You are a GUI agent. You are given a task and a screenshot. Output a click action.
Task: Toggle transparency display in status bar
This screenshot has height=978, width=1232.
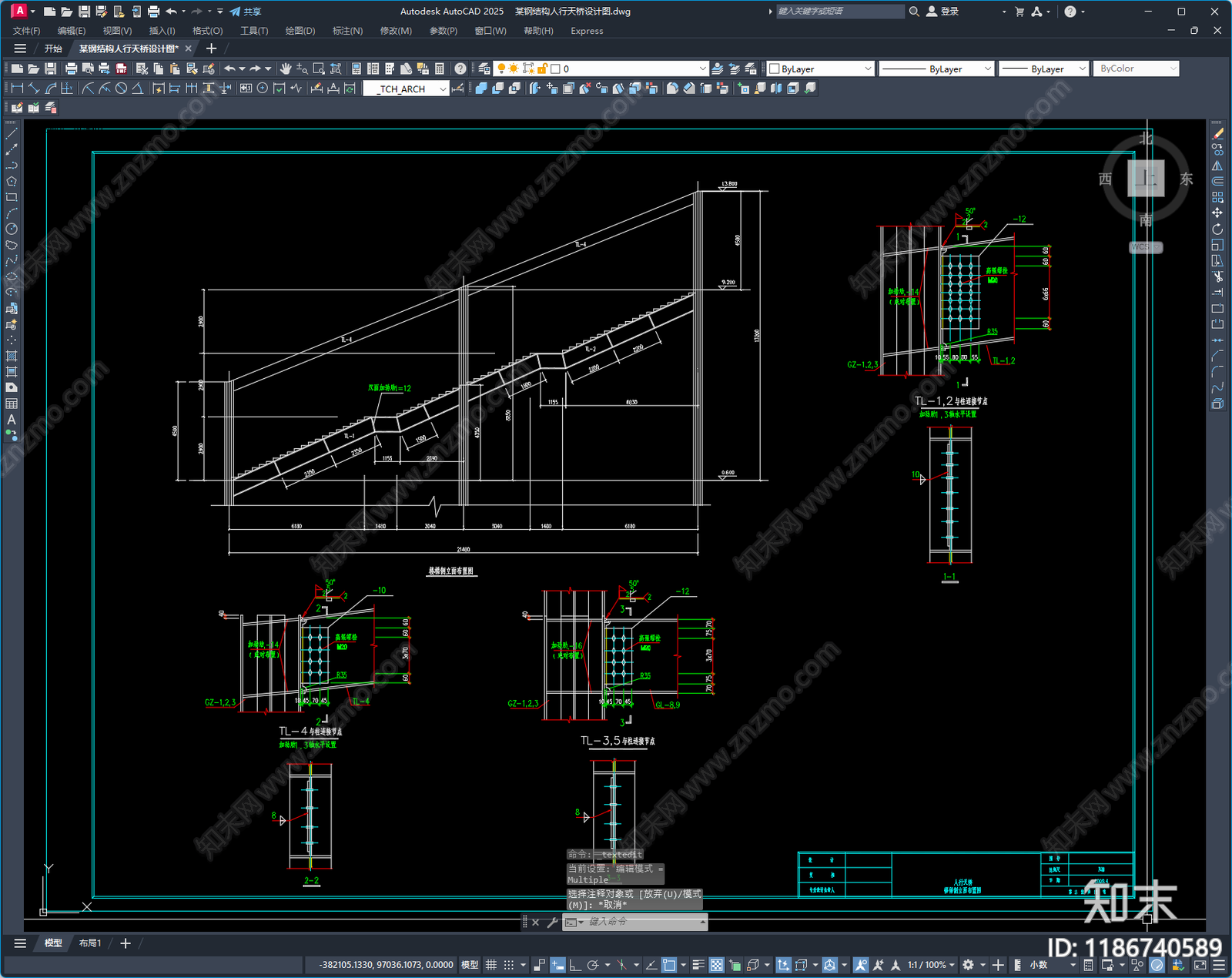(x=717, y=965)
